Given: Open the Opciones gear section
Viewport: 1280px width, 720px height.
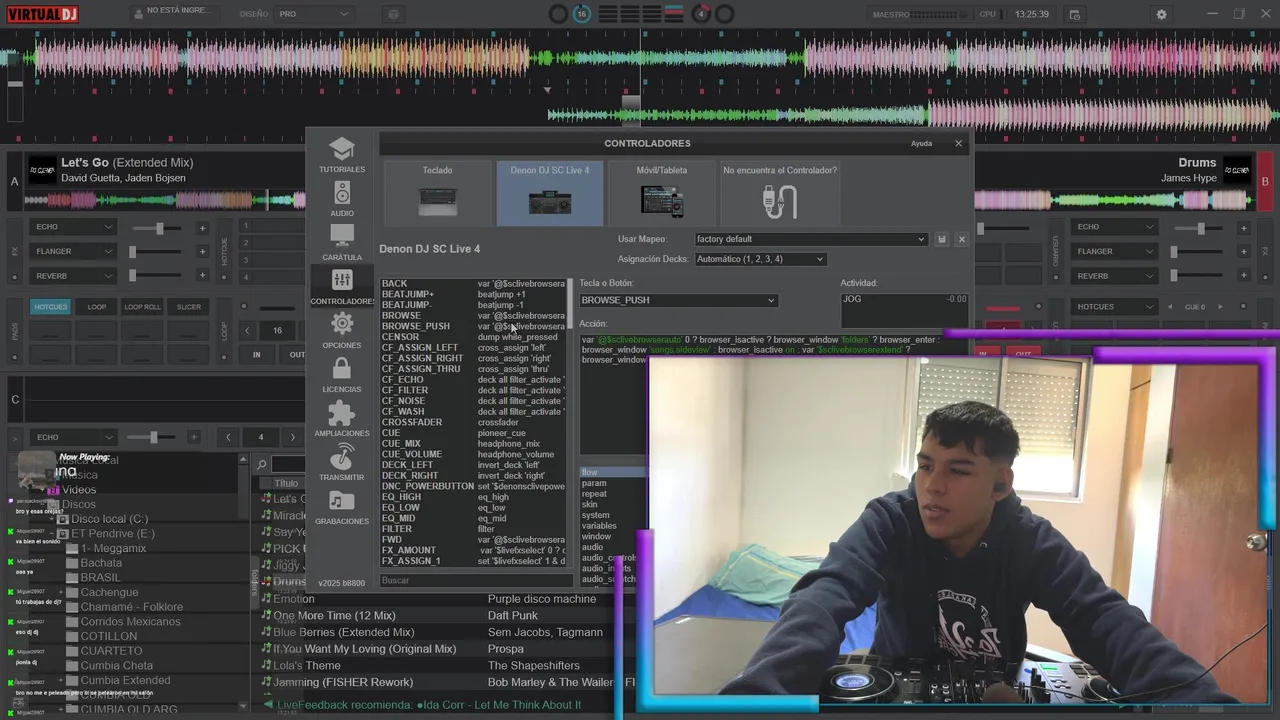Looking at the screenshot, I should coord(342,331).
